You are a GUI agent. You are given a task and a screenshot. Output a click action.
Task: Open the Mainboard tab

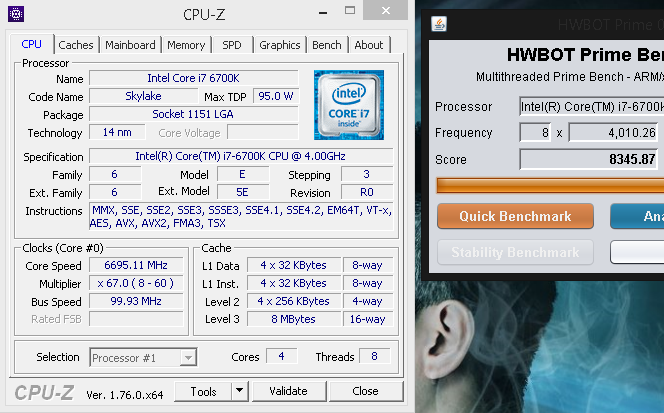tap(130, 45)
